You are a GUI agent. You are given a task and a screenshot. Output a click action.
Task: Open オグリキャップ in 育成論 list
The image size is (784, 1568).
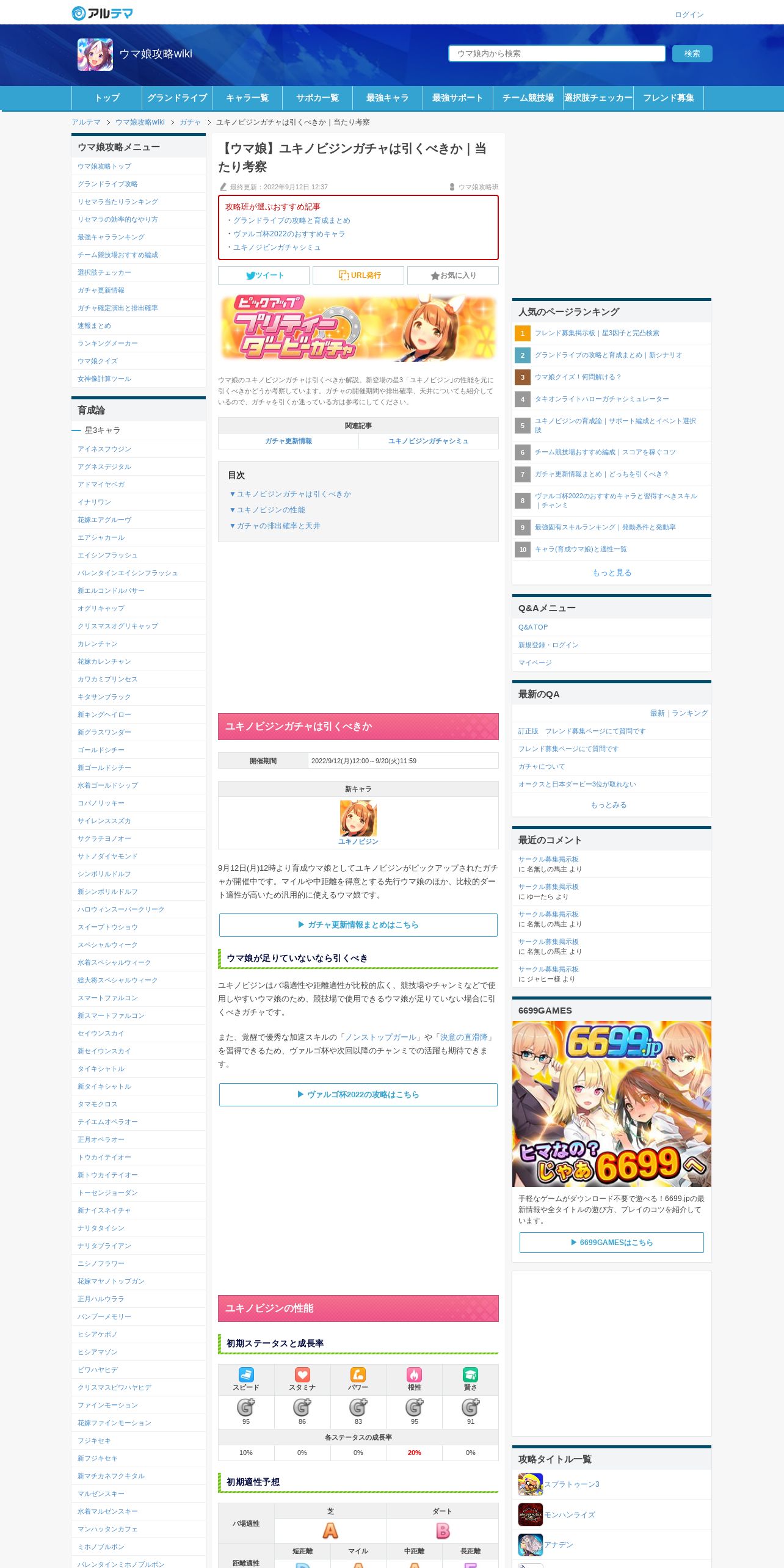[101, 608]
